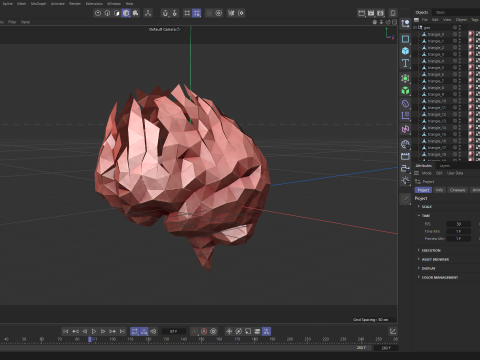
Task: Click the Null object icon atop the palette
Action: coord(405,24)
